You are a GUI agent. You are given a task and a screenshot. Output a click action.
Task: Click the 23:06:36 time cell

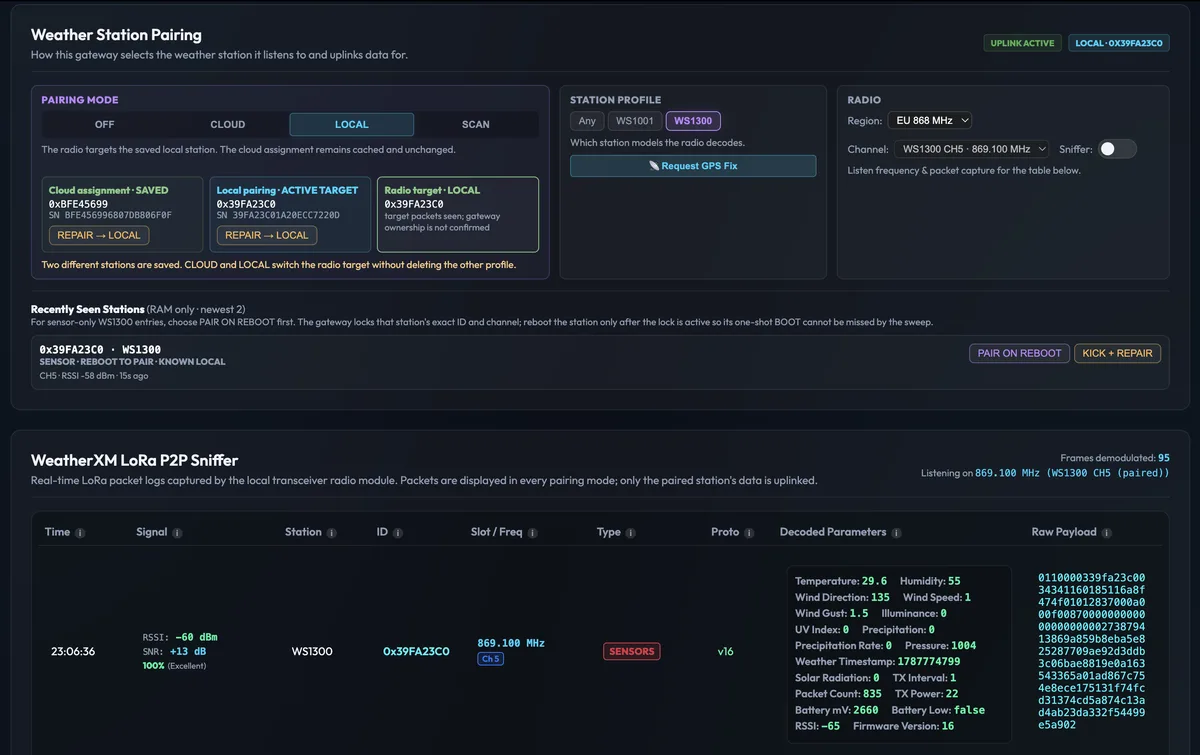[73, 651]
